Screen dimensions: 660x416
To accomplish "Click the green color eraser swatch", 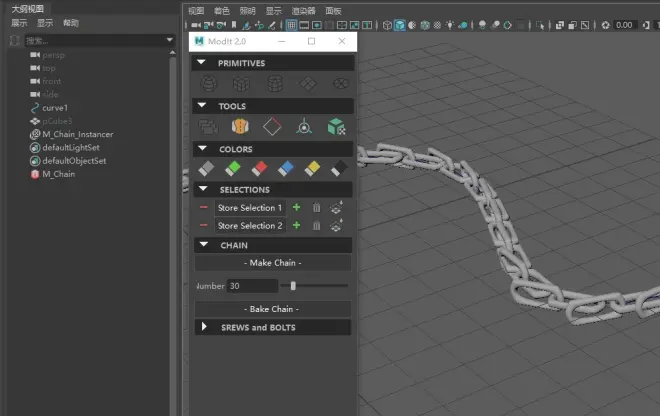I will (234, 168).
